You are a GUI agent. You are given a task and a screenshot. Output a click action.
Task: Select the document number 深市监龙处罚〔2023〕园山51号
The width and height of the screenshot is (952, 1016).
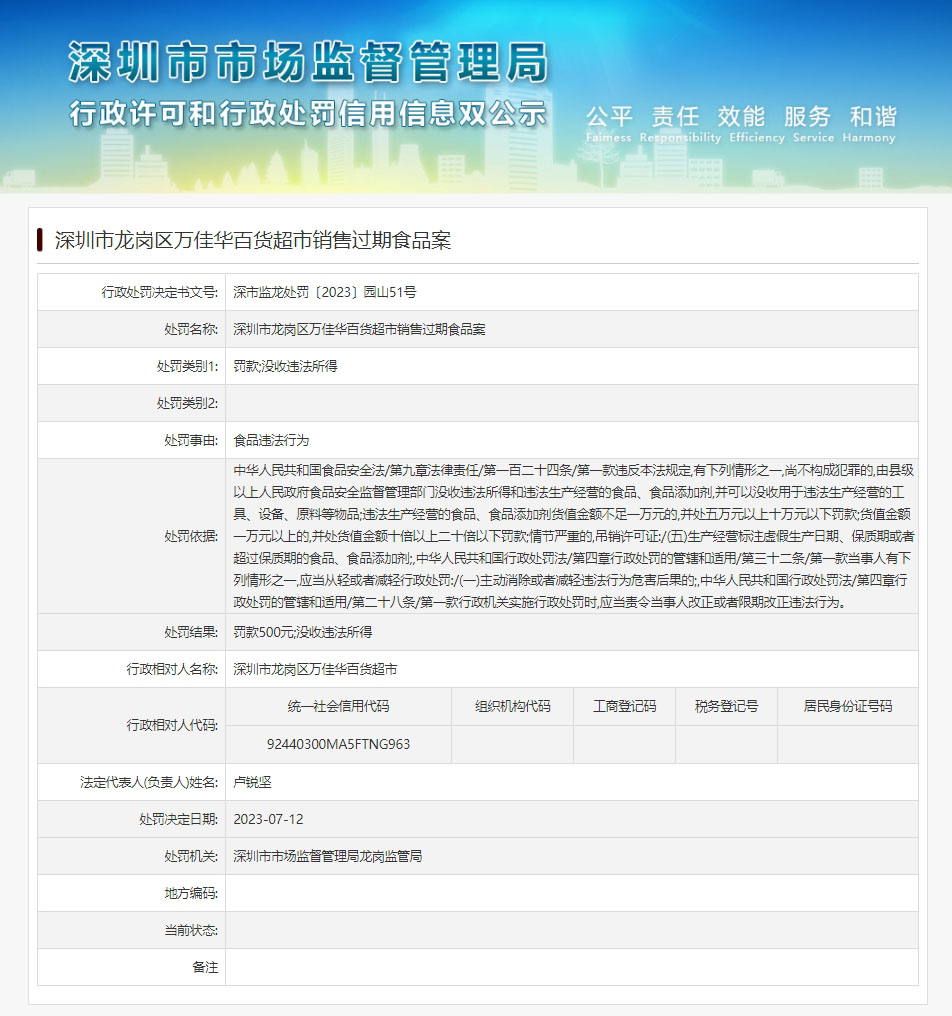point(325,292)
